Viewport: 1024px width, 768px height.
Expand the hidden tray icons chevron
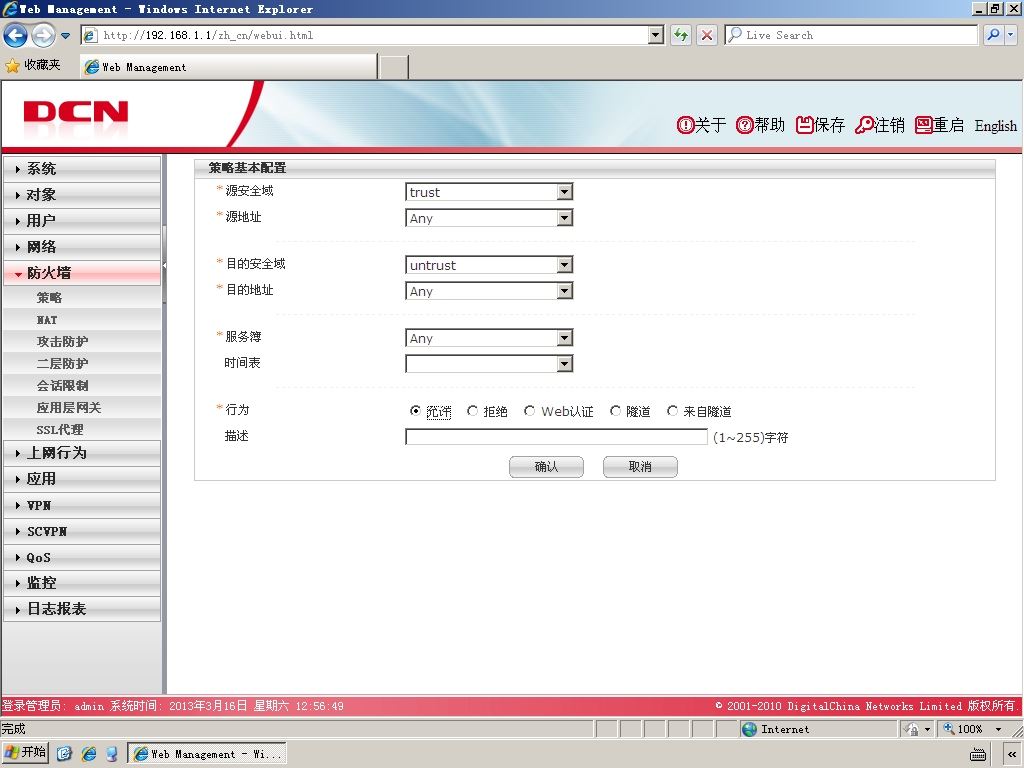tap(1012, 755)
